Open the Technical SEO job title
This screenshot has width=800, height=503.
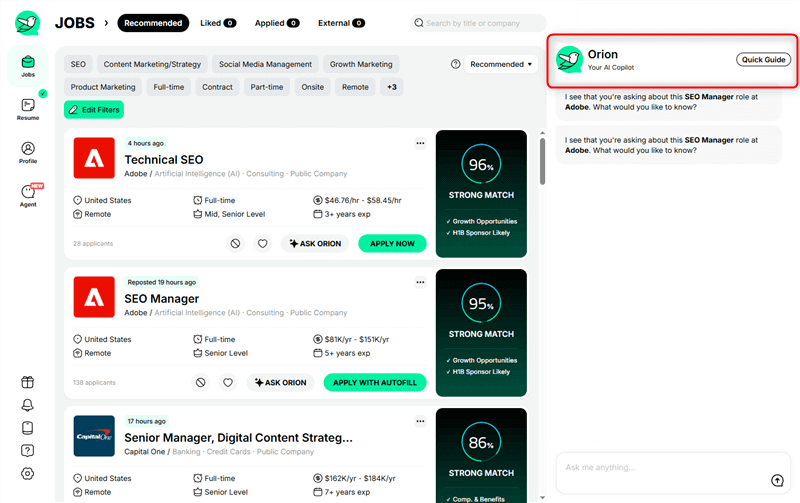[x=164, y=160]
